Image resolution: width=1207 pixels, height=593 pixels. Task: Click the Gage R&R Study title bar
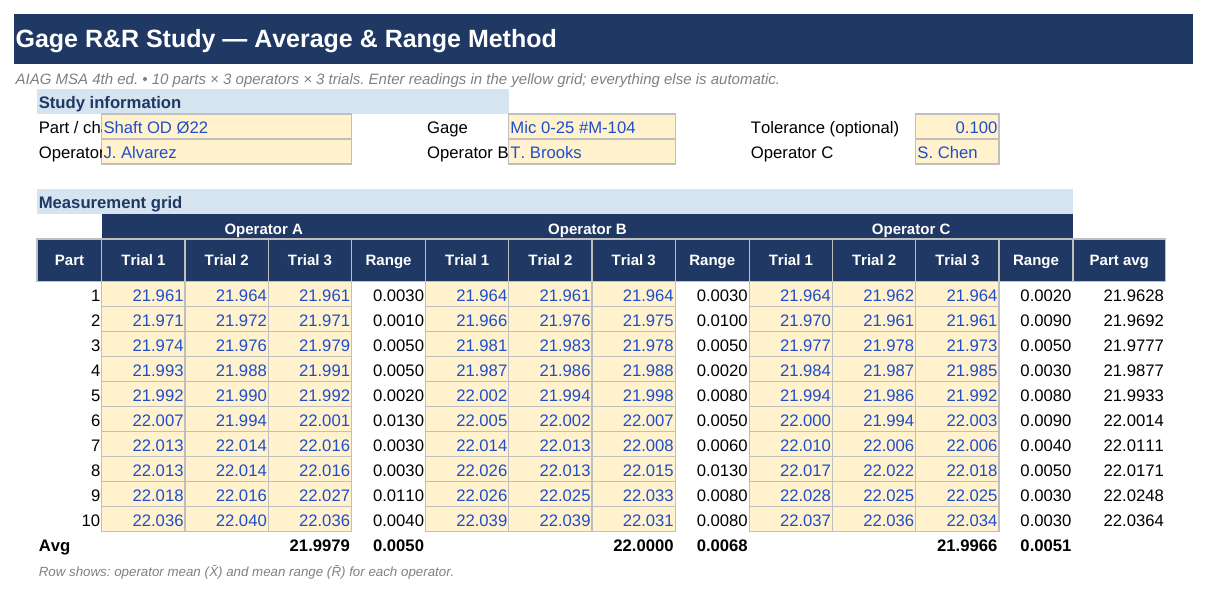[x=603, y=39]
